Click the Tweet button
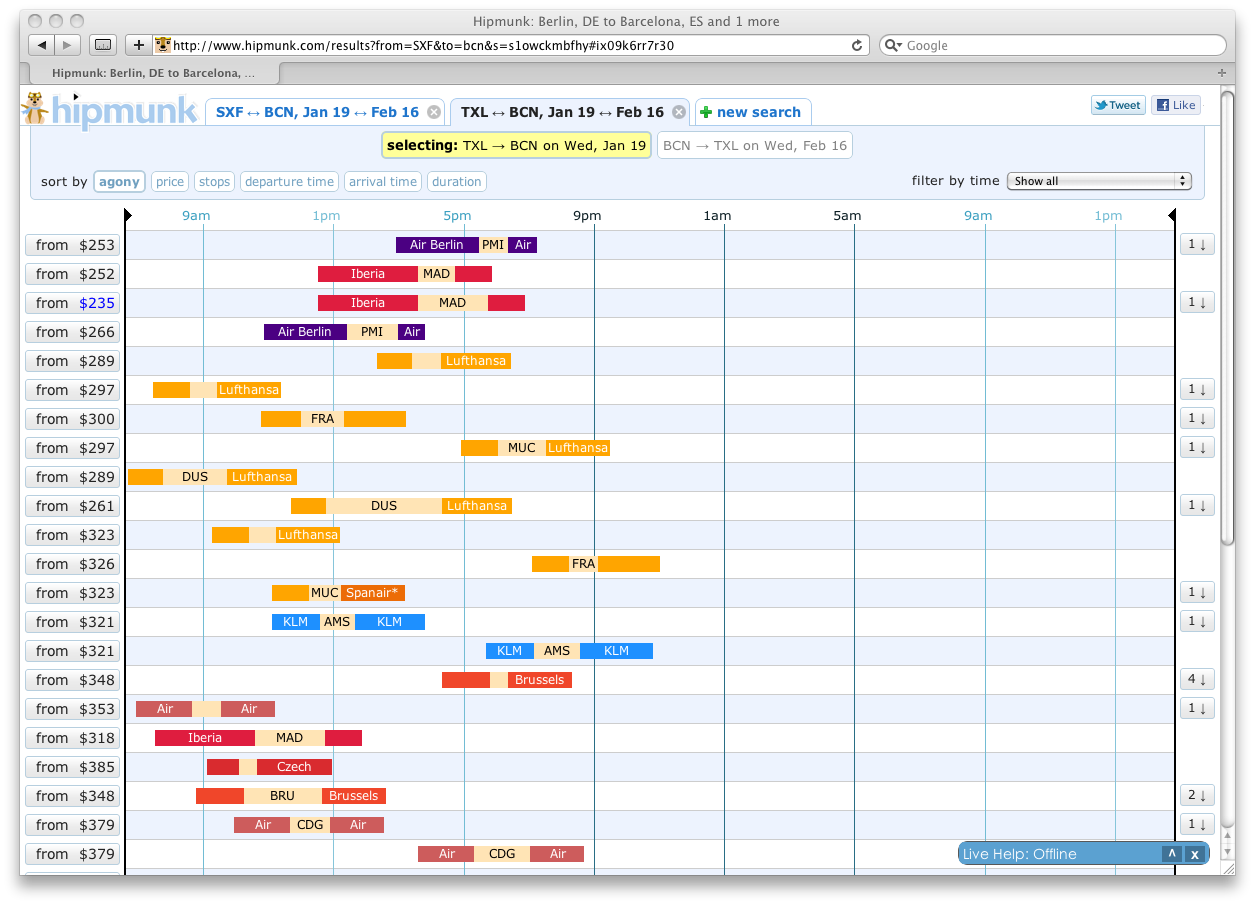Viewport: 1255px width, 905px height. click(1118, 105)
